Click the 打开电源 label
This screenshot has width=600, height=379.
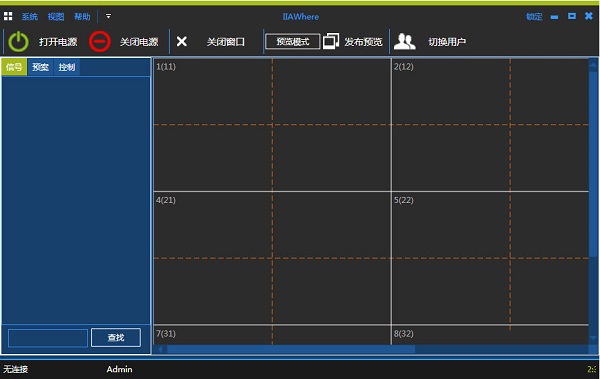pyautogui.click(x=58, y=42)
